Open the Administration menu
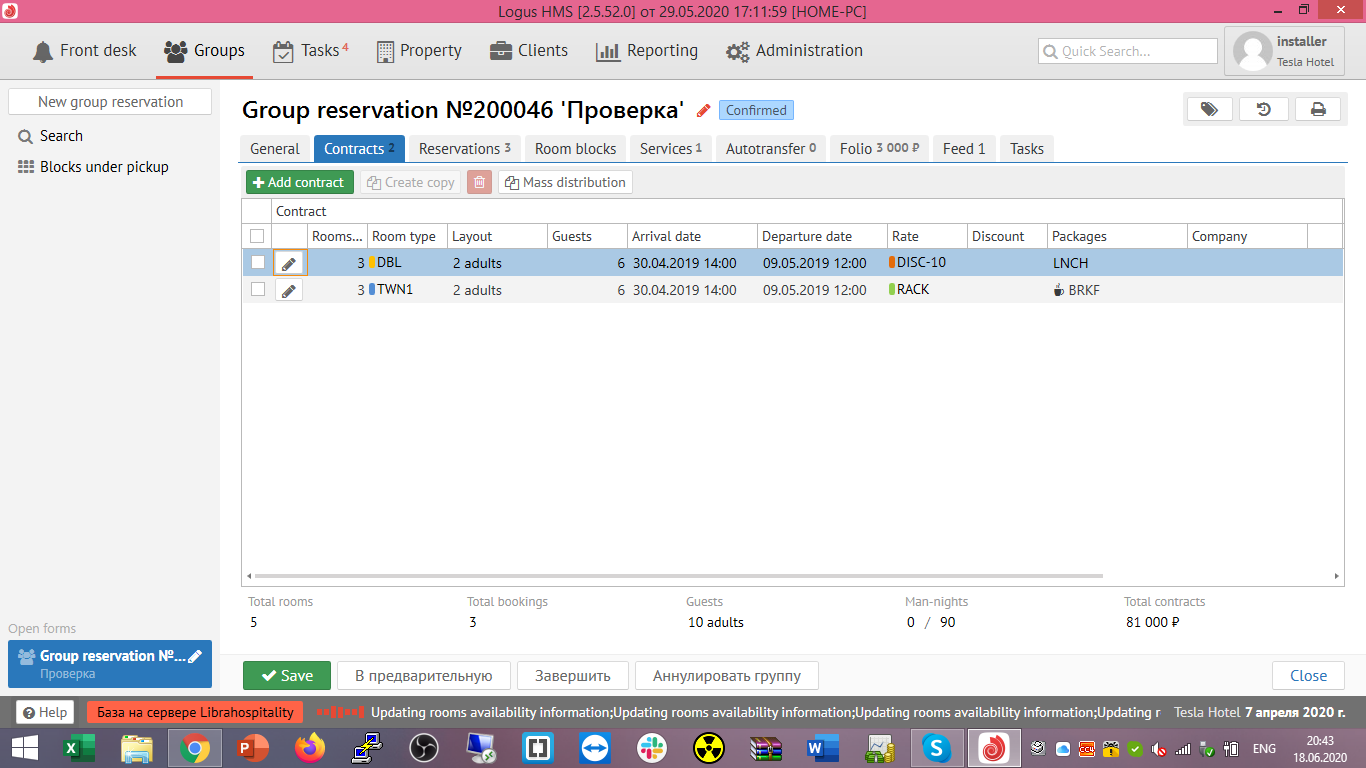Viewport: 1366px width, 768px height. [x=795, y=51]
